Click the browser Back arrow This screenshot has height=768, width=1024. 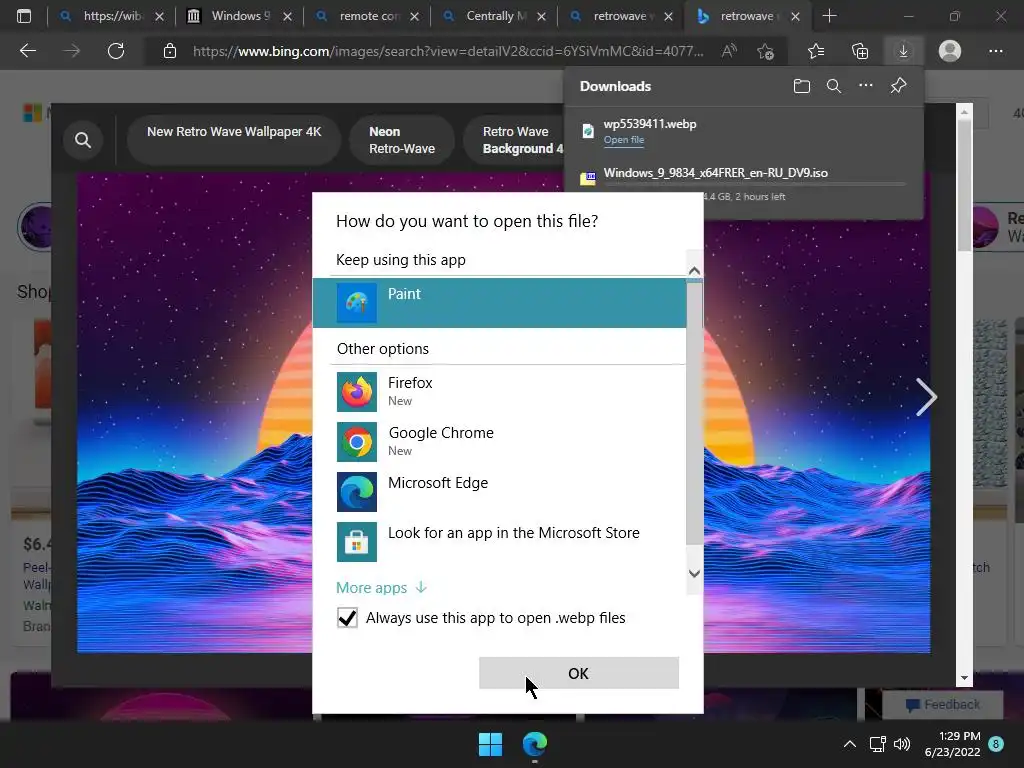click(x=27, y=51)
